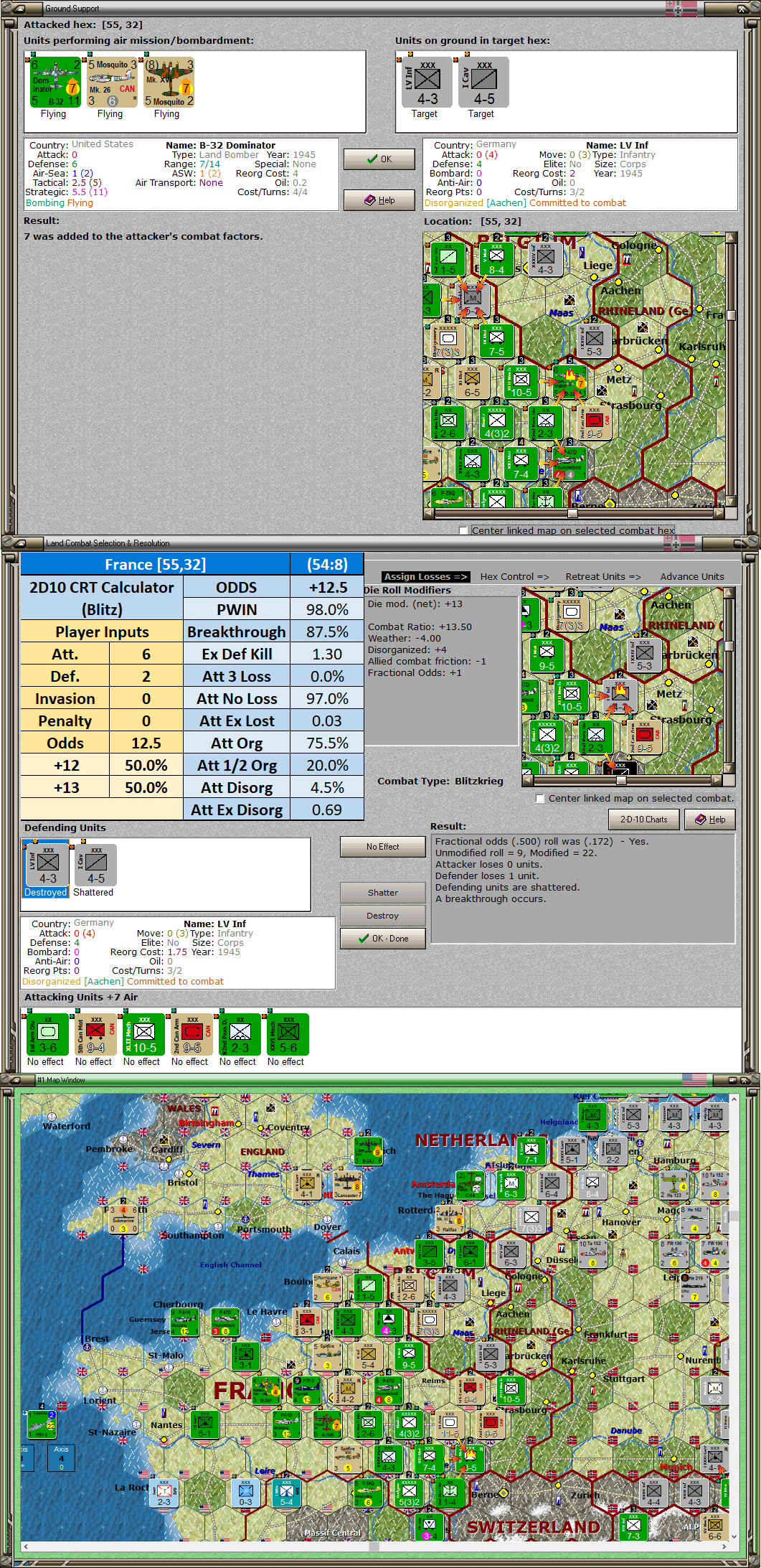Click Ground Support map vertical scrollbar thumb

(731, 315)
